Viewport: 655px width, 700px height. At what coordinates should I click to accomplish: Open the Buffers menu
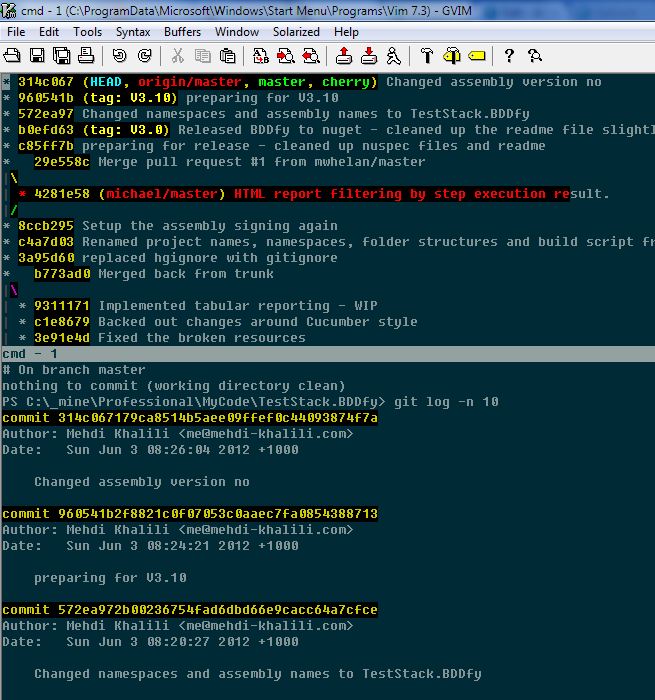pos(182,32)
